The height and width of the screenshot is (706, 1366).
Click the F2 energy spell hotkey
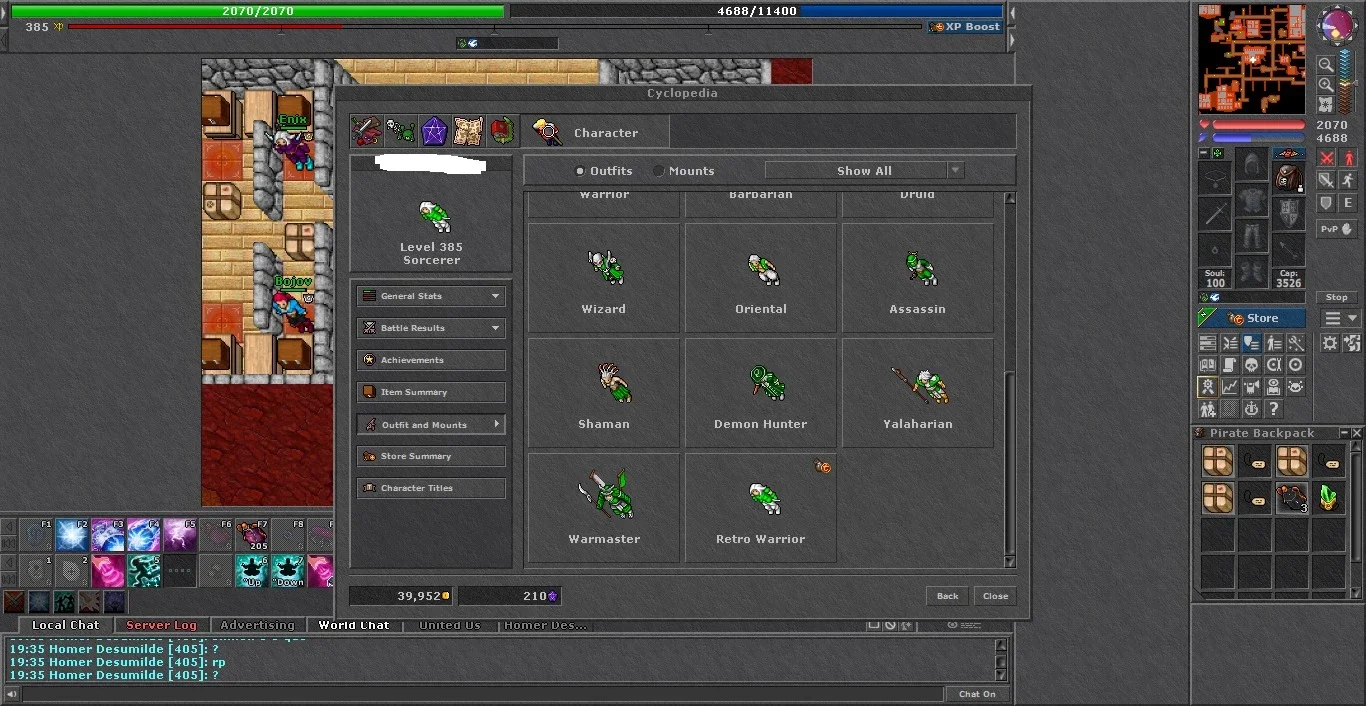click(71, 535)
